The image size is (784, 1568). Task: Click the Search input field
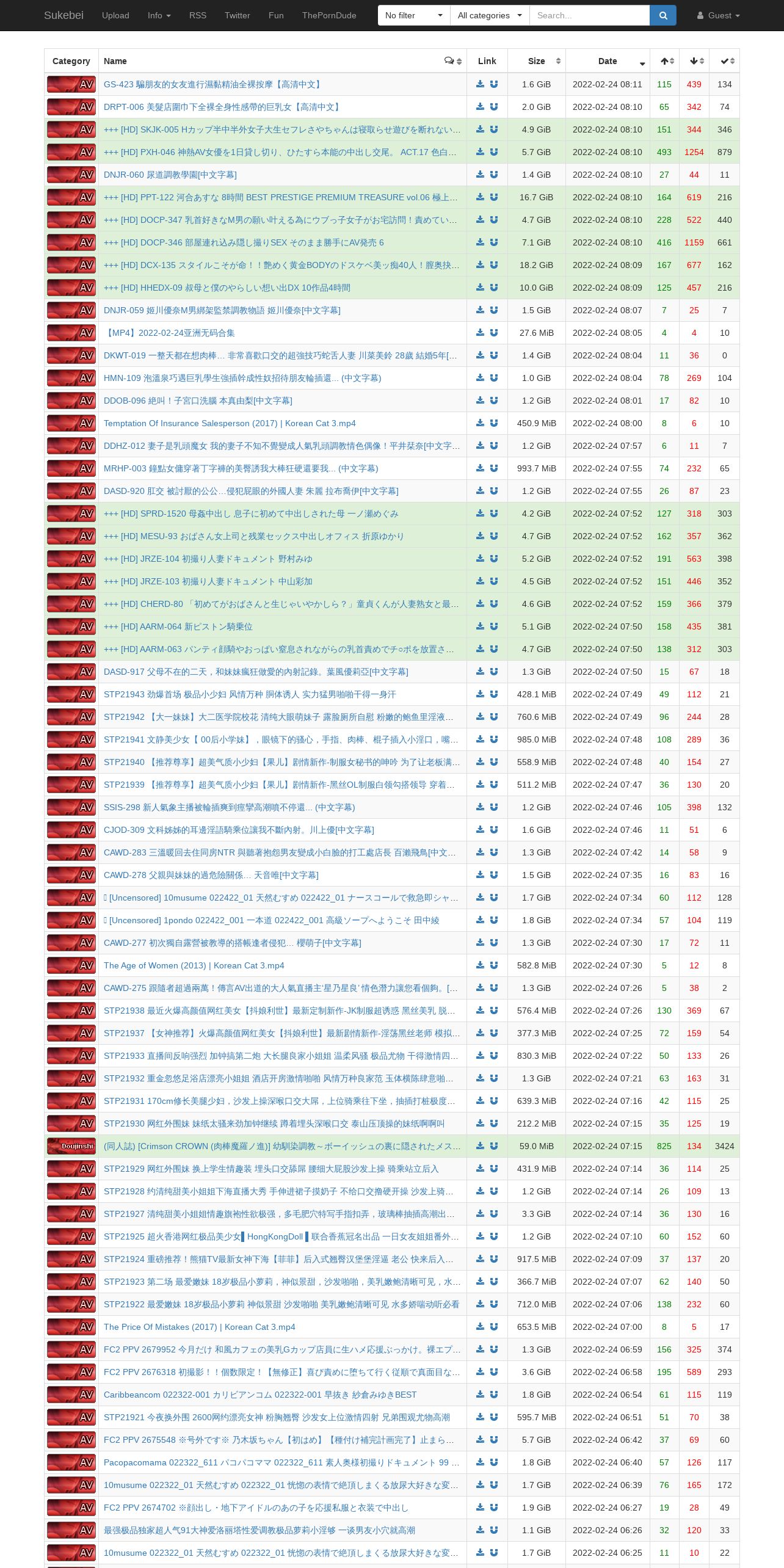point(589,15)
